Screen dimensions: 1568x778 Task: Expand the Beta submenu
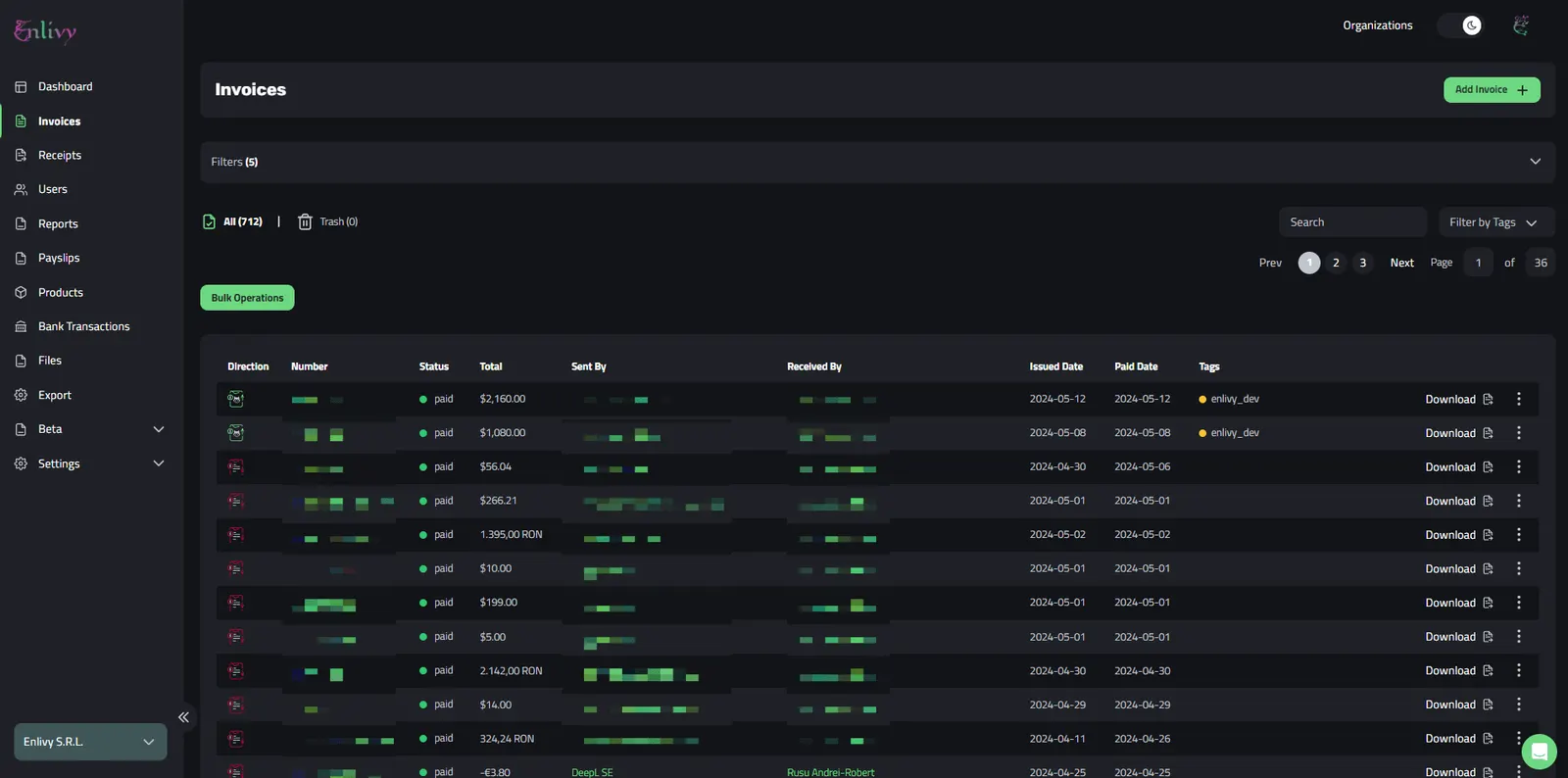(x=159, y=429)
